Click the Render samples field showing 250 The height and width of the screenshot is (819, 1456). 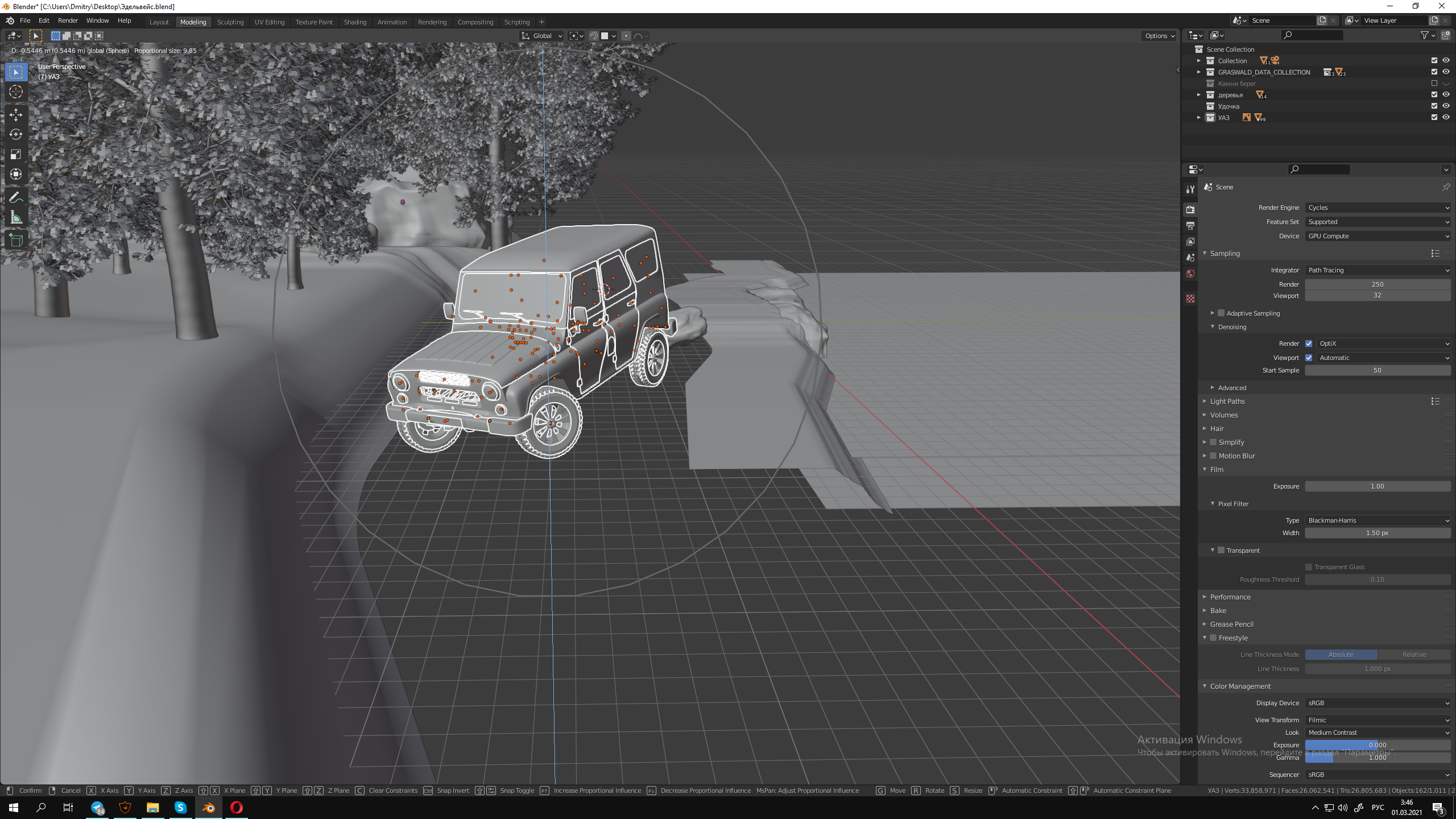(1378, 284)
